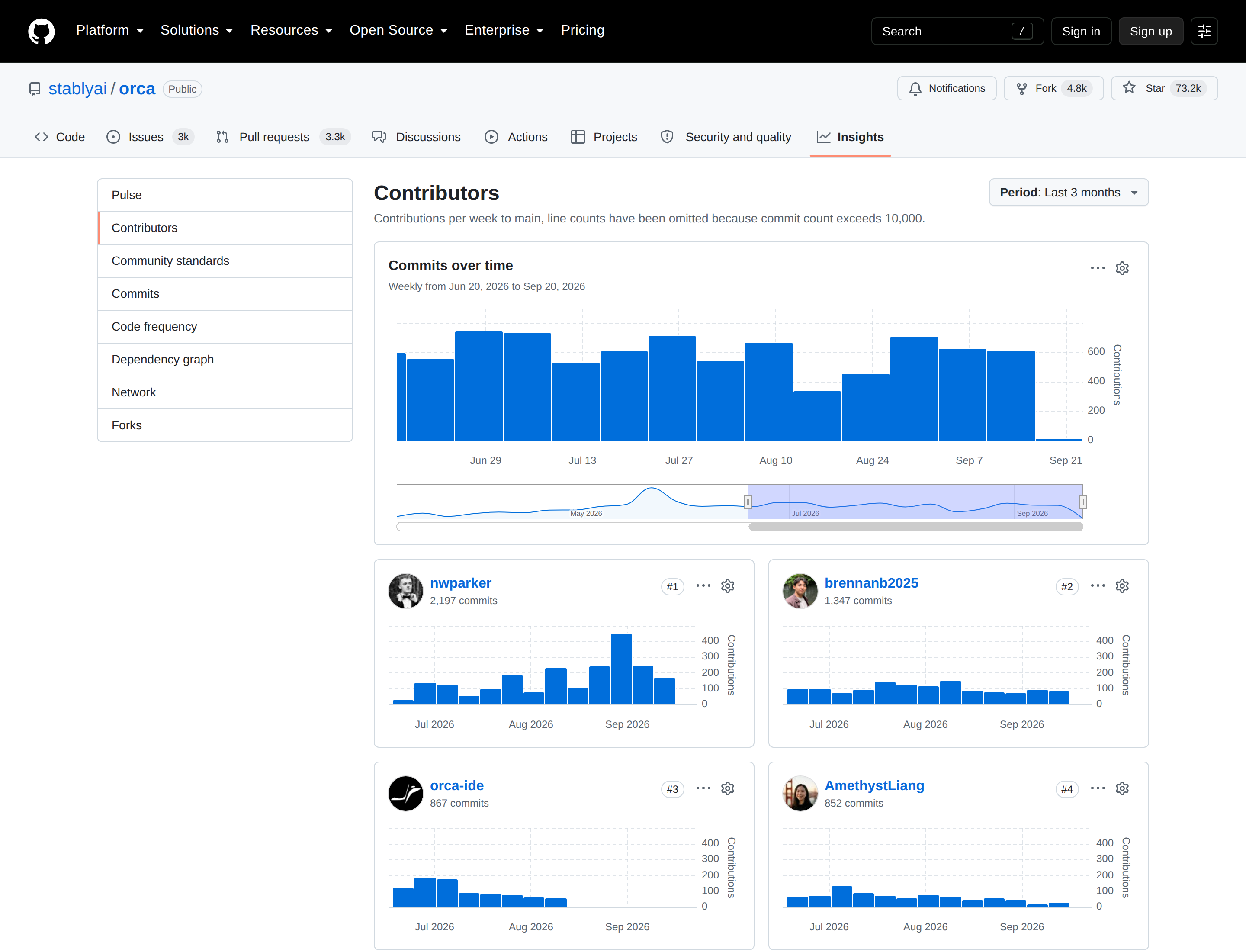Open the orca-ide profile link
Screen dimensions: 1246x952
(457, 785)
